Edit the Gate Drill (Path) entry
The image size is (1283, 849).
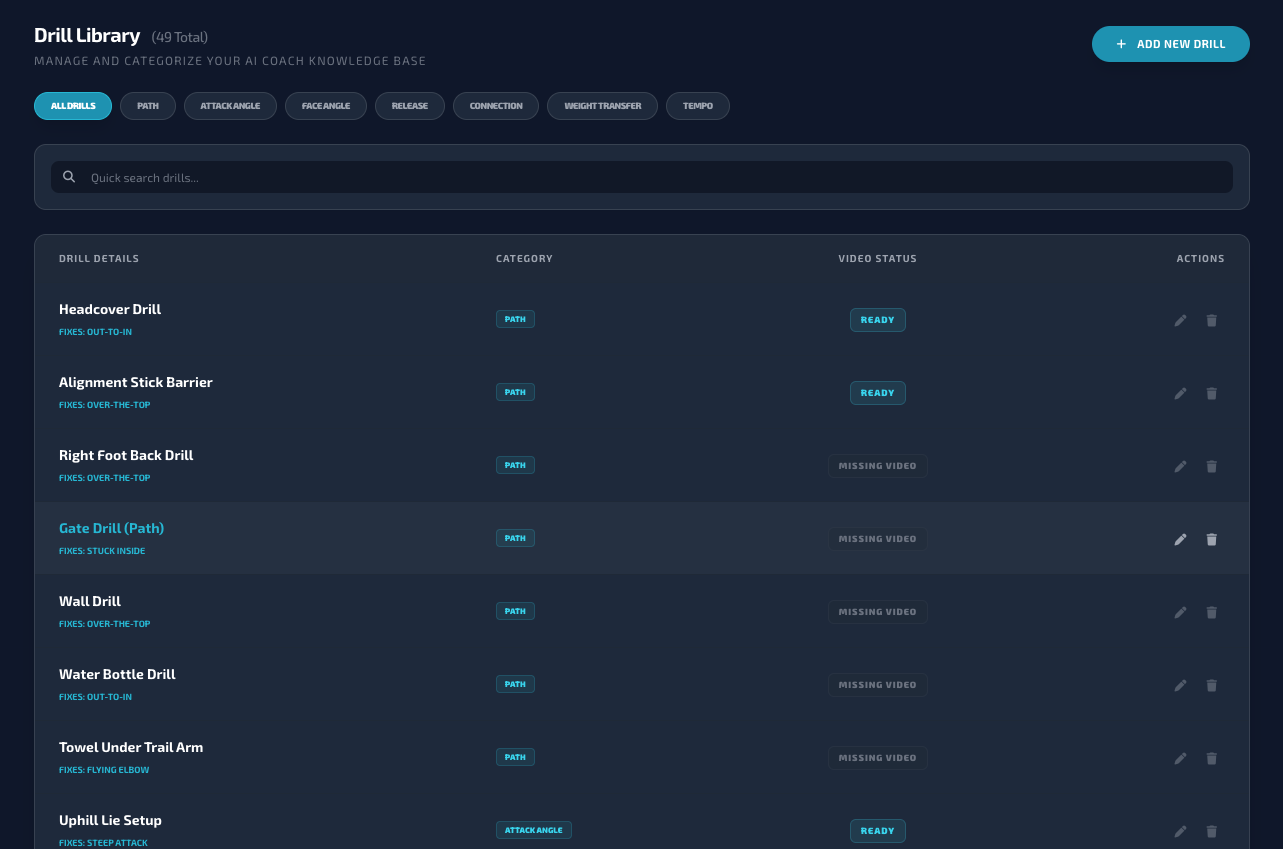click(x=1181, y=539)
